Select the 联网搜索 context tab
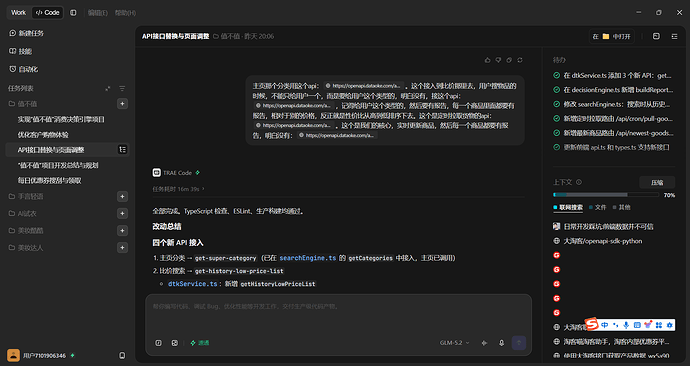 coord(568,207)
